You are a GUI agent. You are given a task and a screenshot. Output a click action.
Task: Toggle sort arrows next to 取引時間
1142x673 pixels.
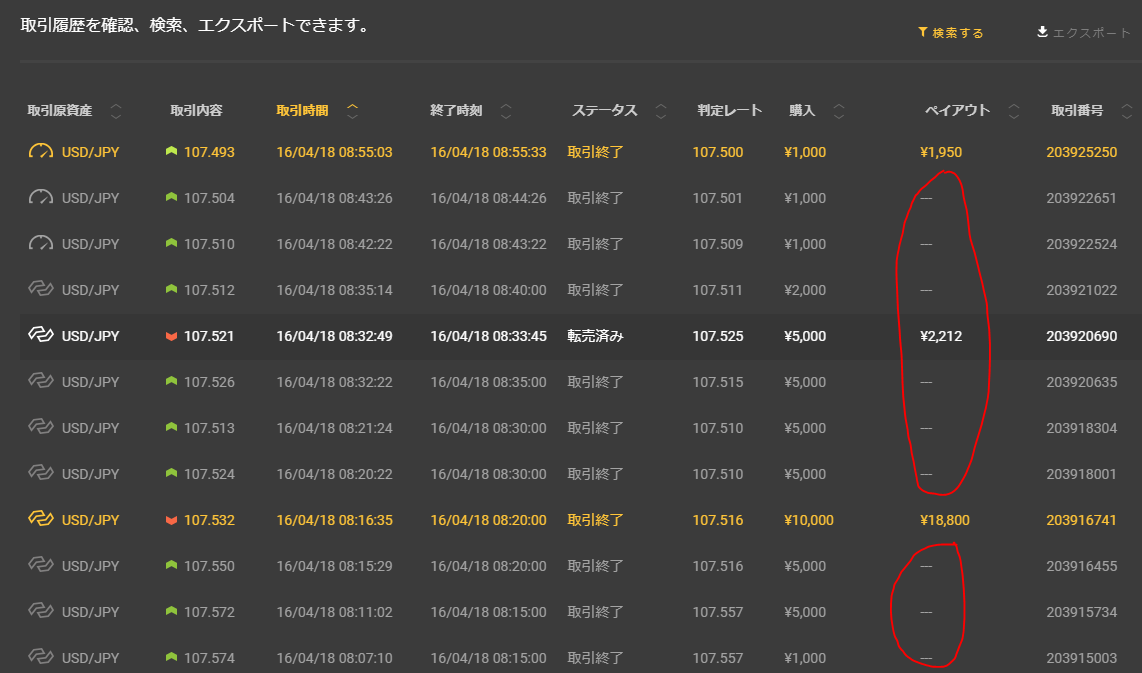click(352, 111)
